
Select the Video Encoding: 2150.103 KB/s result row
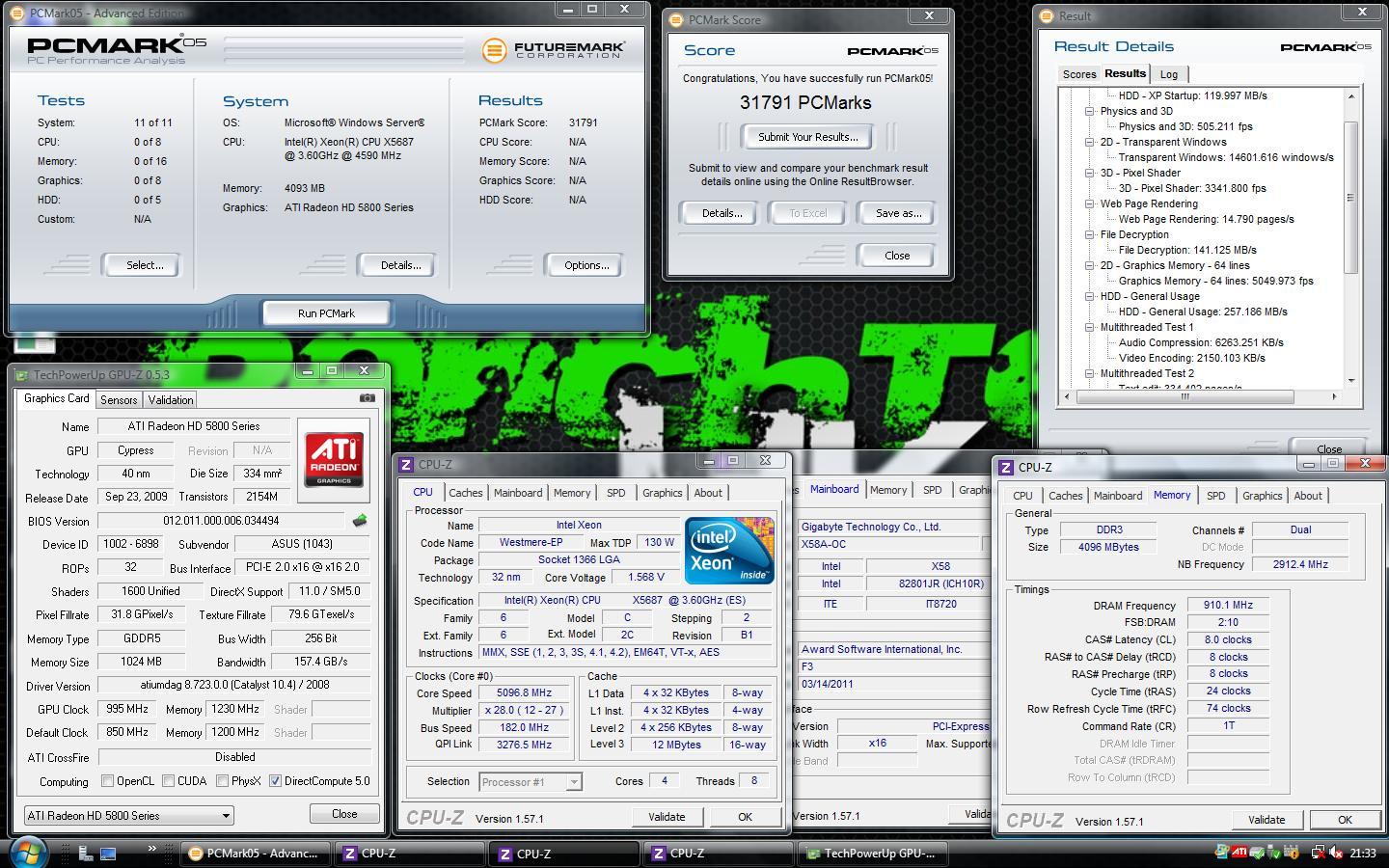click(1191, 358)
